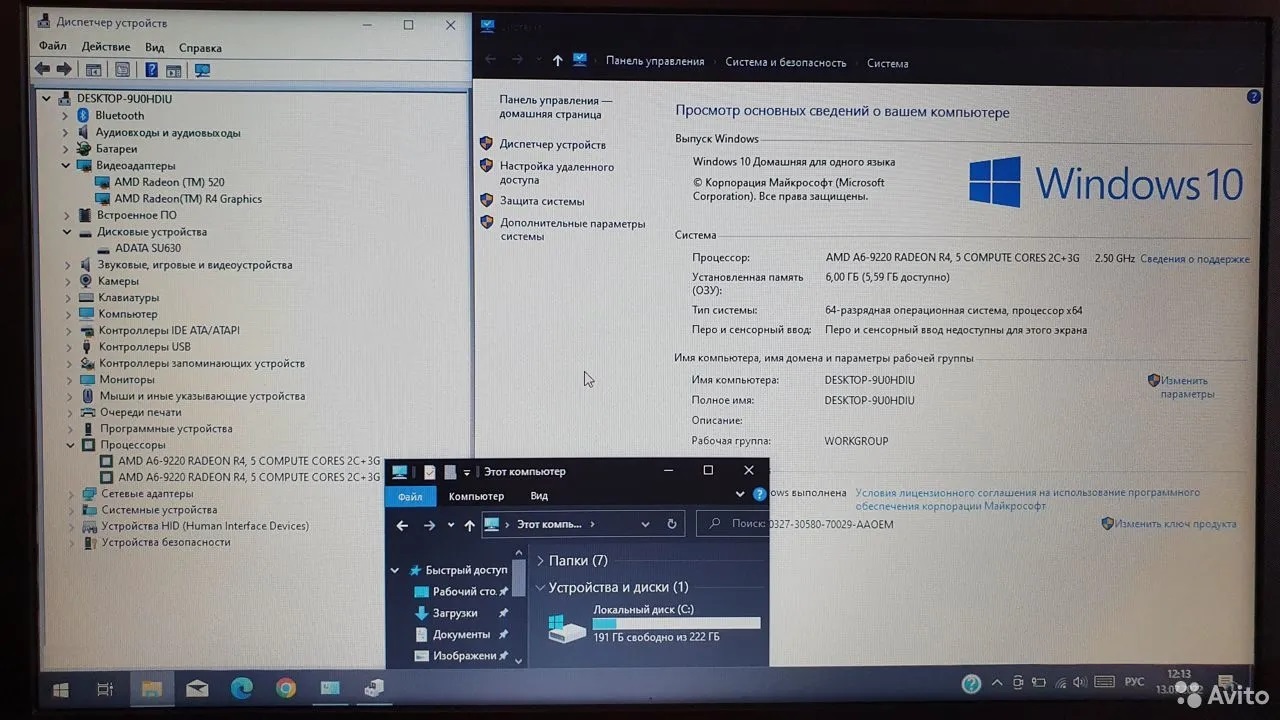Expand the Bluetooth category

click(x=66, y=116)
